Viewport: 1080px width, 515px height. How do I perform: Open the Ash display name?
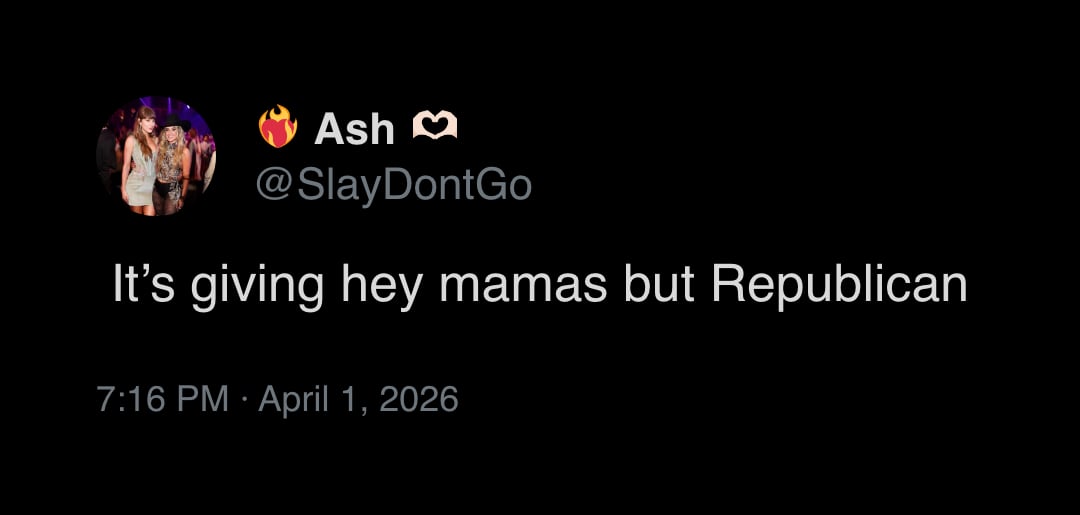(355, 129)
